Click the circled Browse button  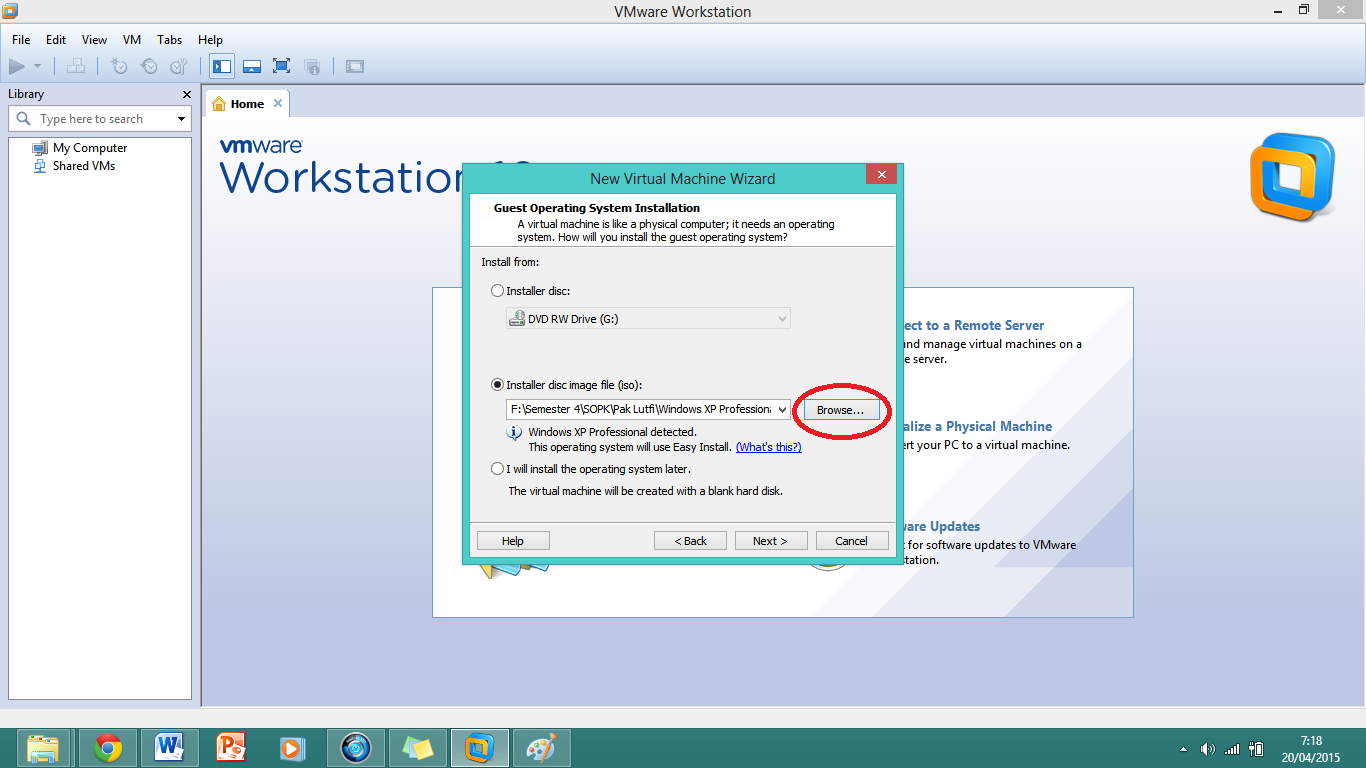(841, 409)
